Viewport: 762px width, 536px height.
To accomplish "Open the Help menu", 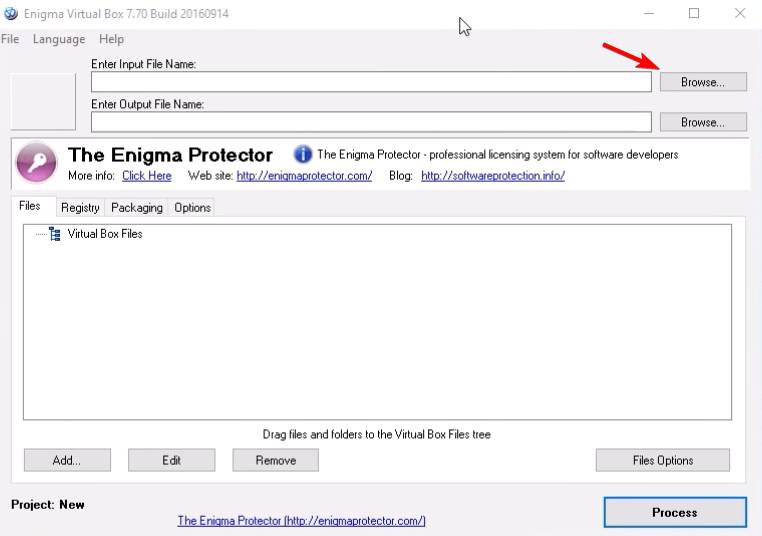I will [111, 39].
